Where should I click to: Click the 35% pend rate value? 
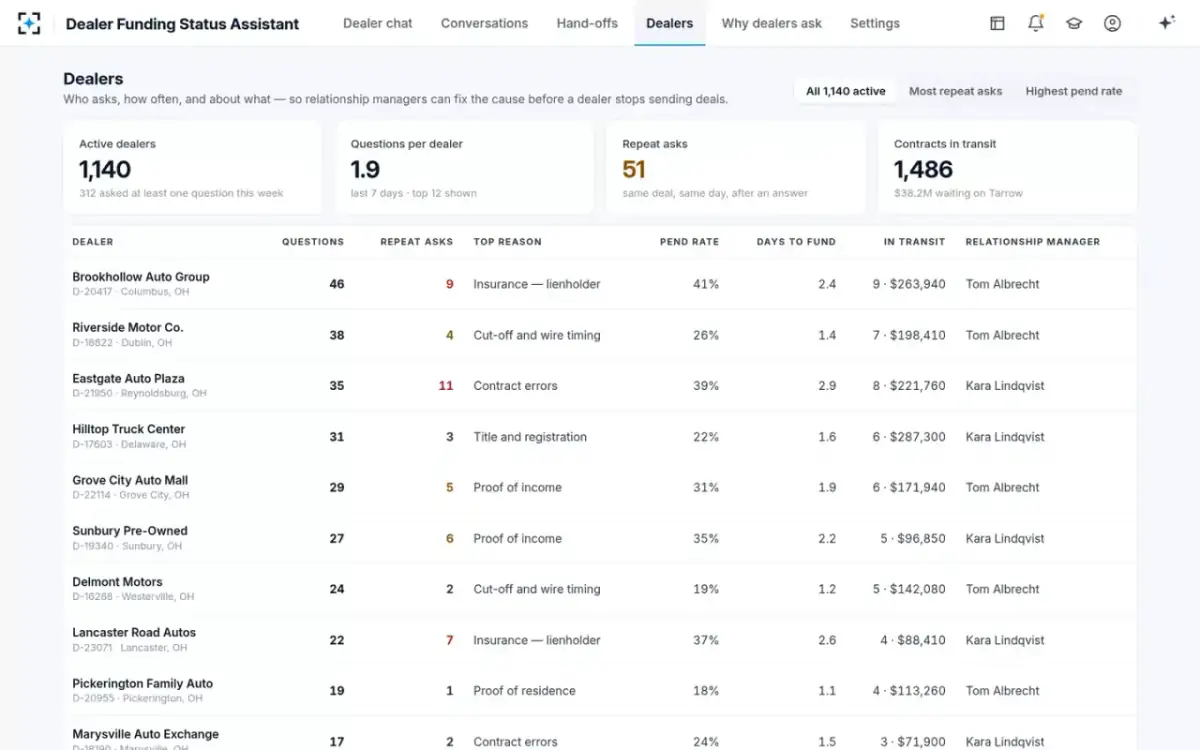[706, 539]
